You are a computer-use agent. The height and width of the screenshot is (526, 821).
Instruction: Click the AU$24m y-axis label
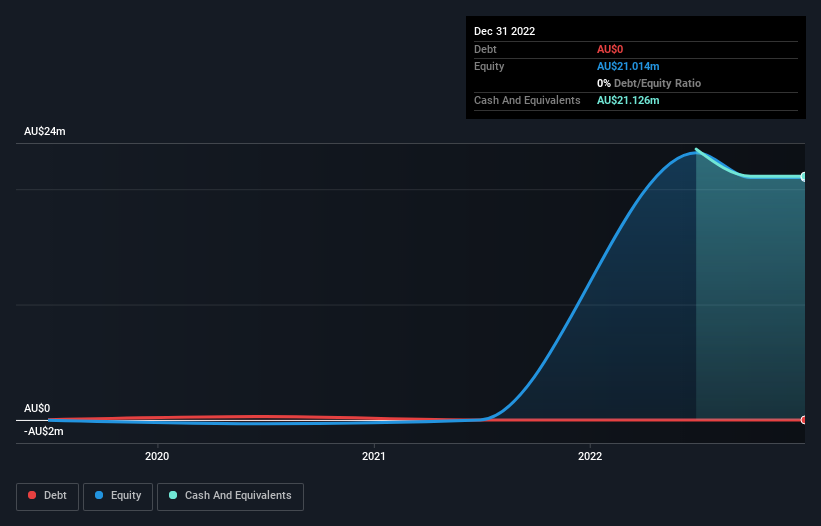tap(45, 131)
